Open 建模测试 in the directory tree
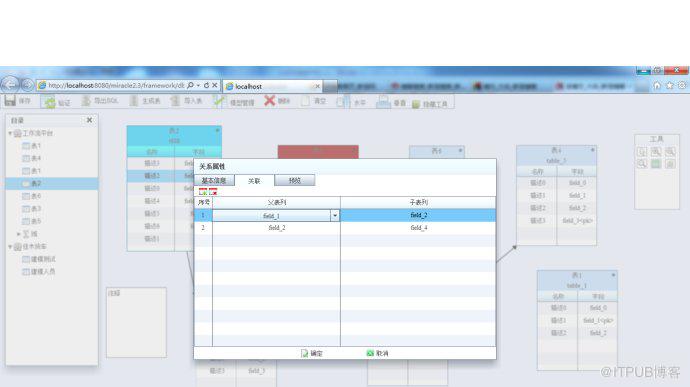The width and height of the screenshot is (690, 387). click(x=39, y=259)
